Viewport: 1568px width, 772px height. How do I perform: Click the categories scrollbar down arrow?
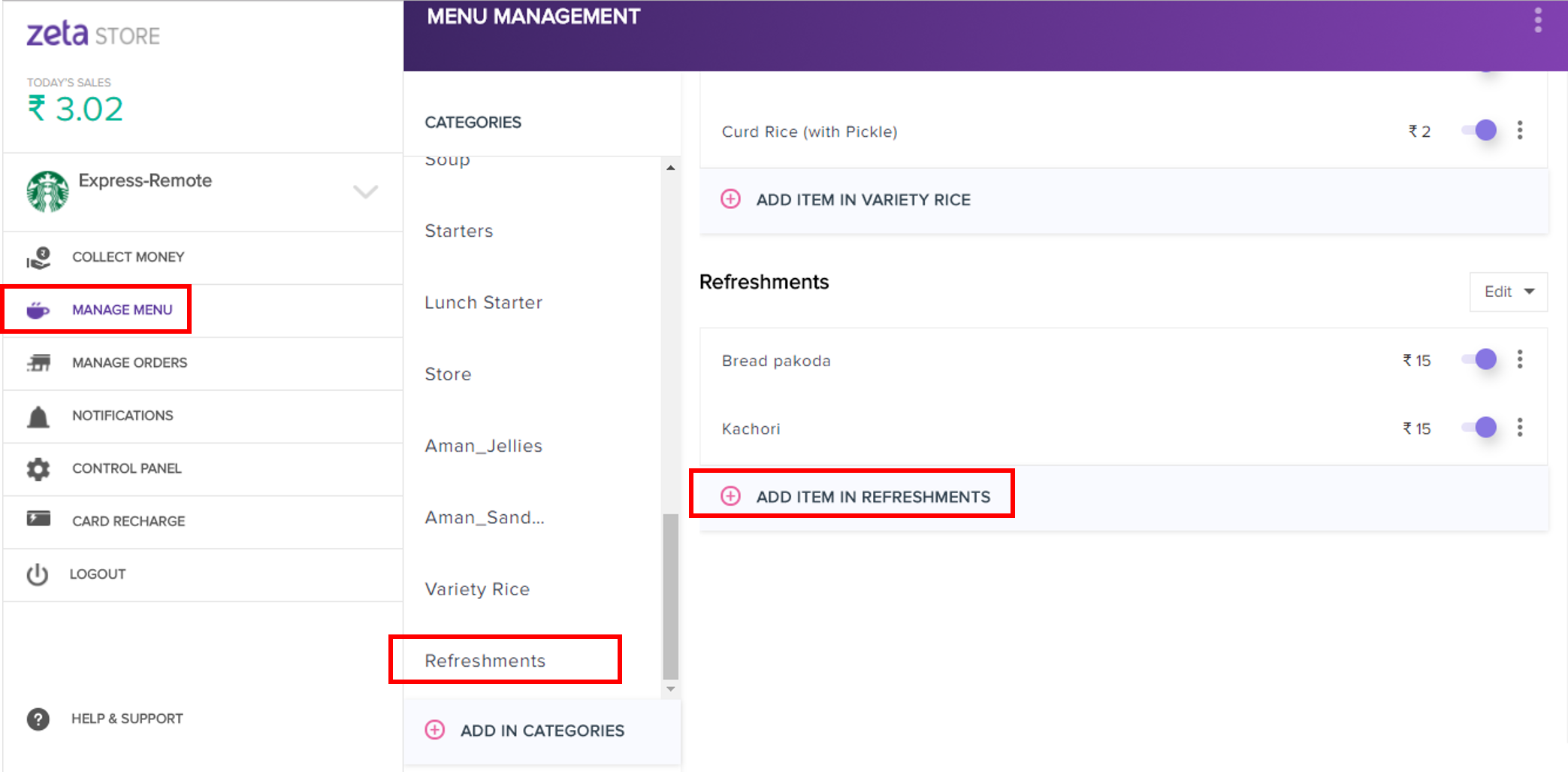tap(670, 689)
